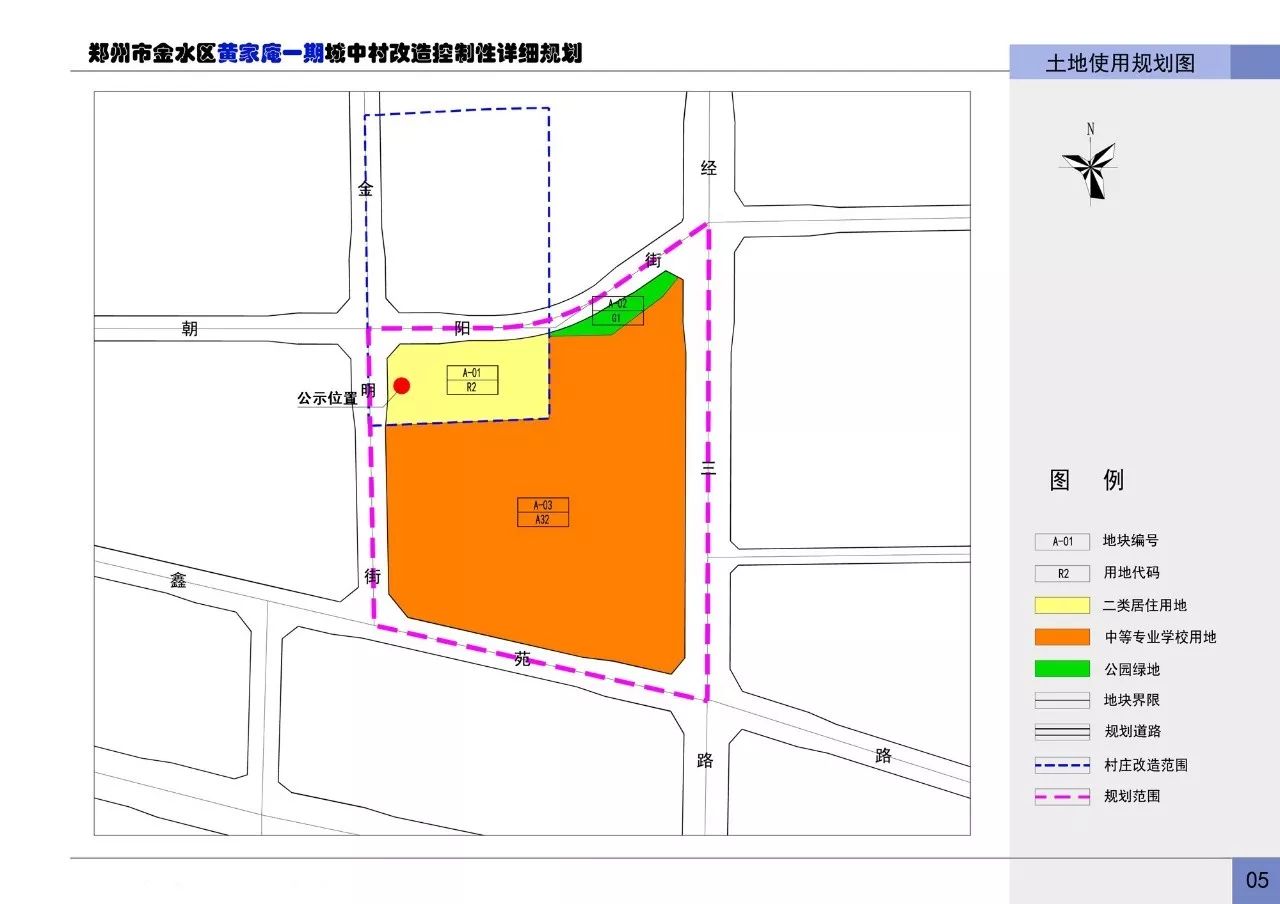Viewport: 1280px width, 904px height.
Task: Click the blue 黄家庵一期 words in the title
Action: point(270,53)
